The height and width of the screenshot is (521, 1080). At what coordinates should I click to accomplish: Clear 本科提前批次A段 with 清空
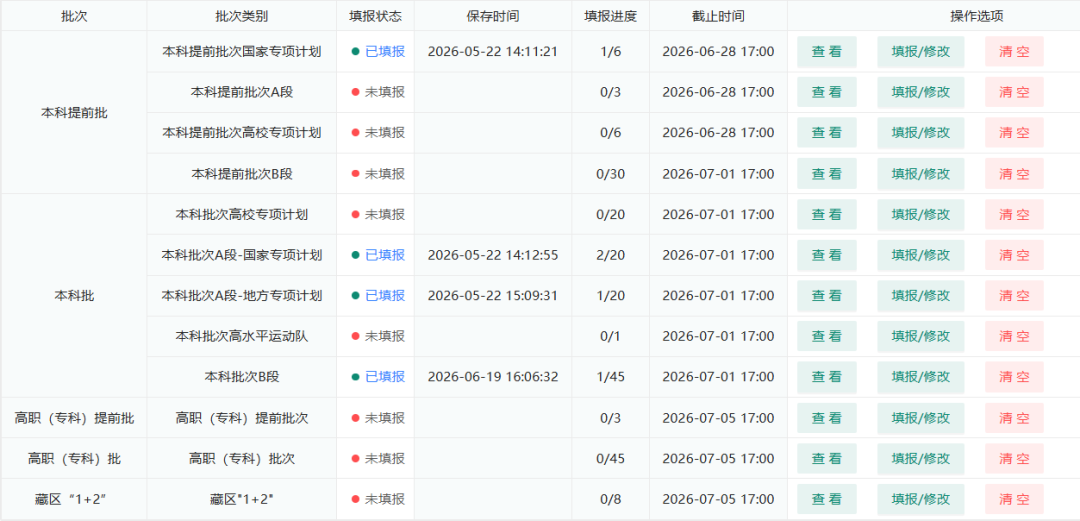click(x=1014, y=92)
